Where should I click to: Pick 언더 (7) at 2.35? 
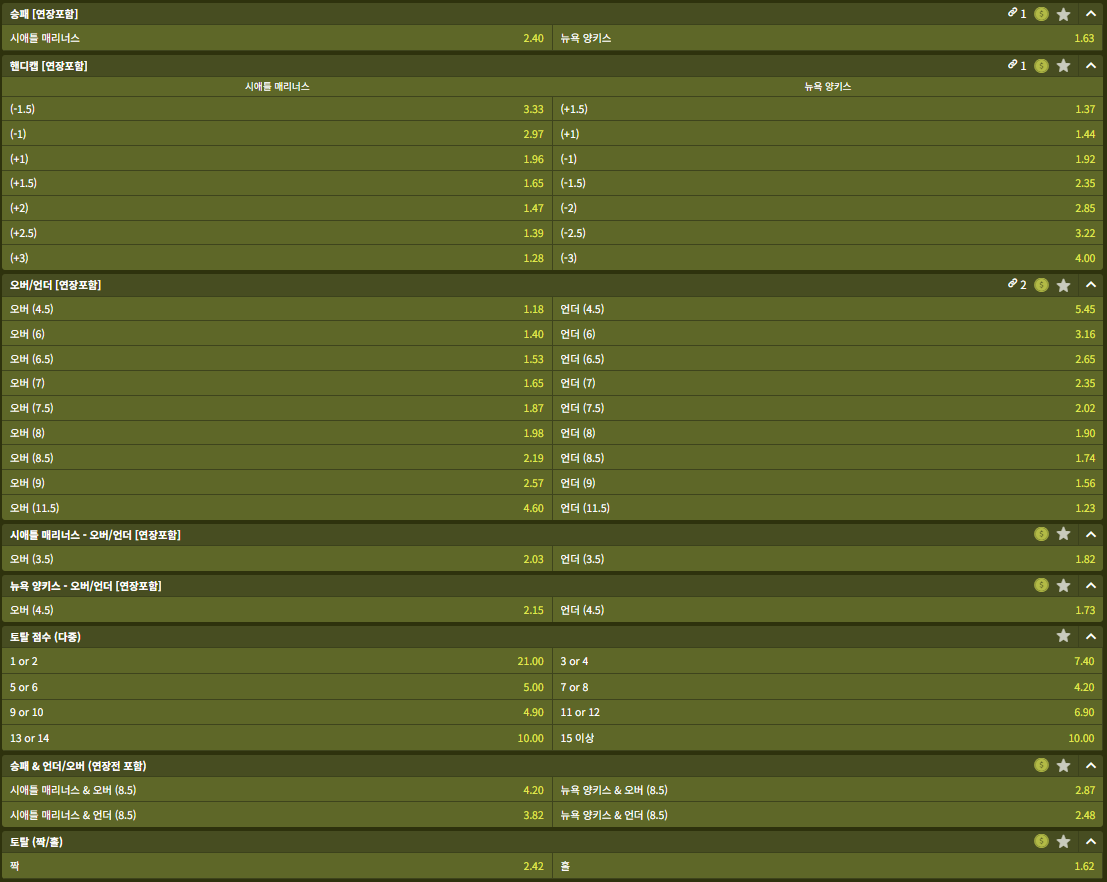828,383
